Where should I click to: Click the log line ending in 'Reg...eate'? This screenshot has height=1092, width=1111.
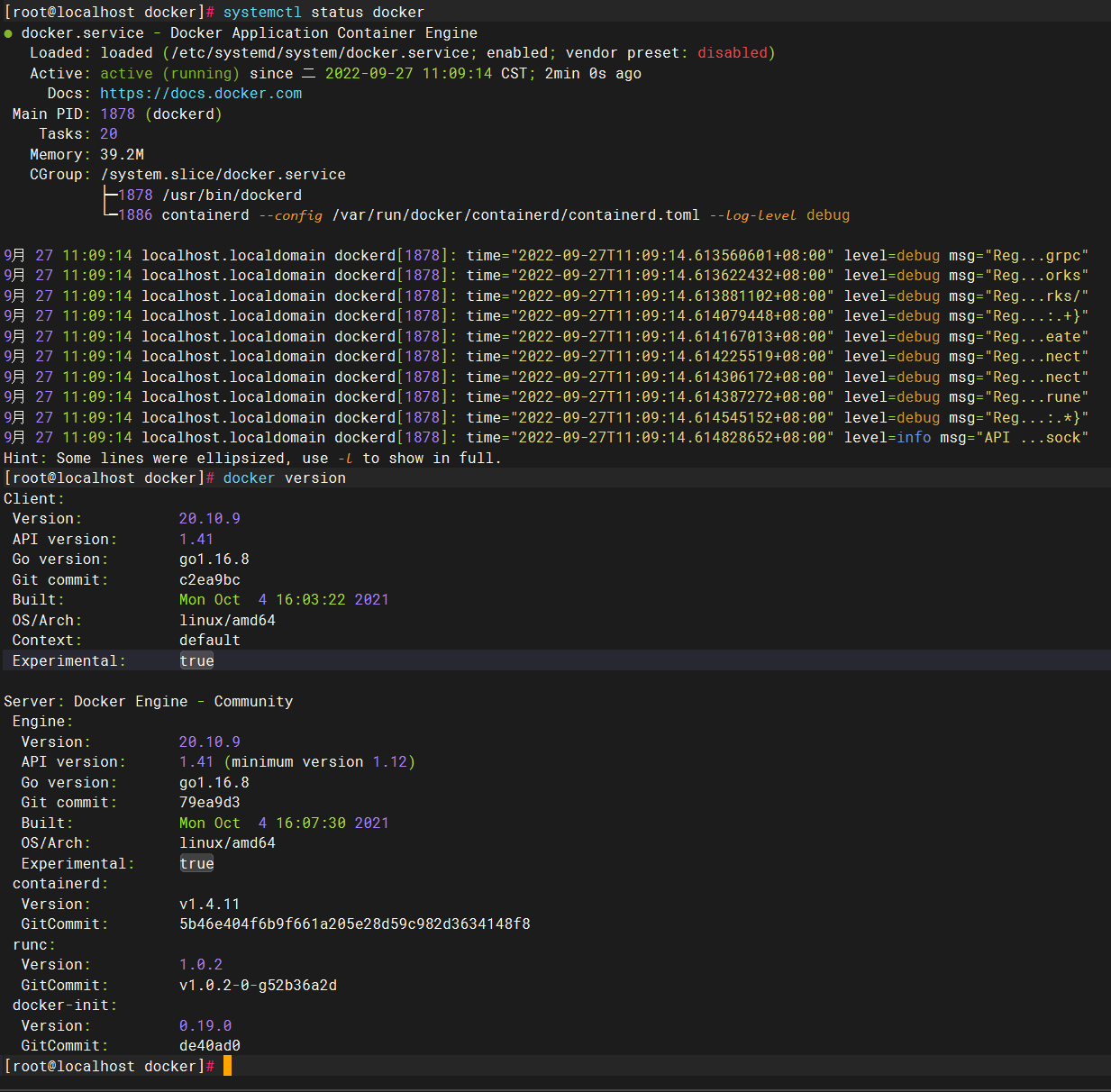coord(546,337)
